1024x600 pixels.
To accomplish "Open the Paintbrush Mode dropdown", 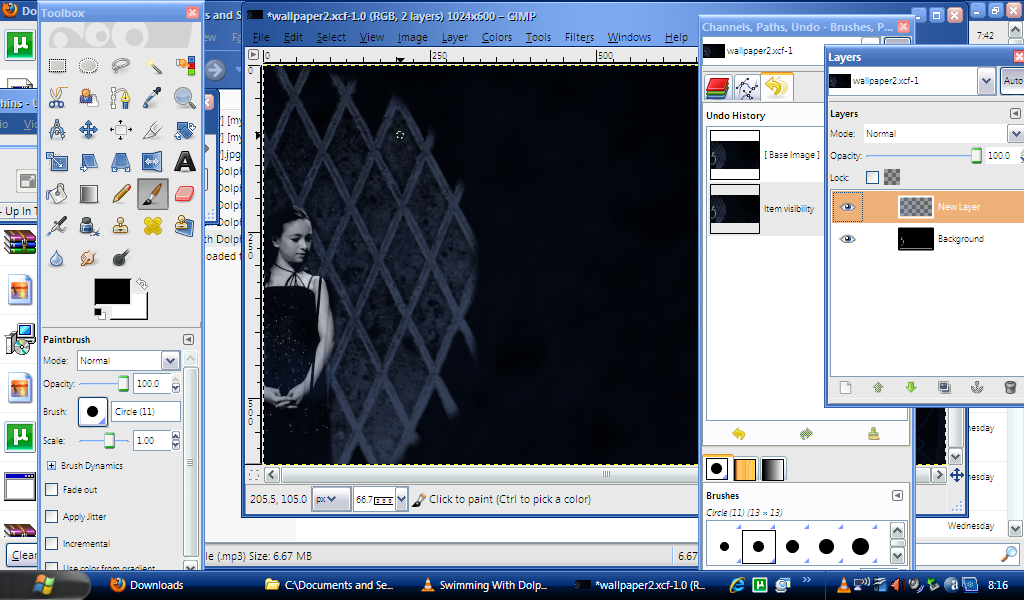I will [x=170, y=360].
